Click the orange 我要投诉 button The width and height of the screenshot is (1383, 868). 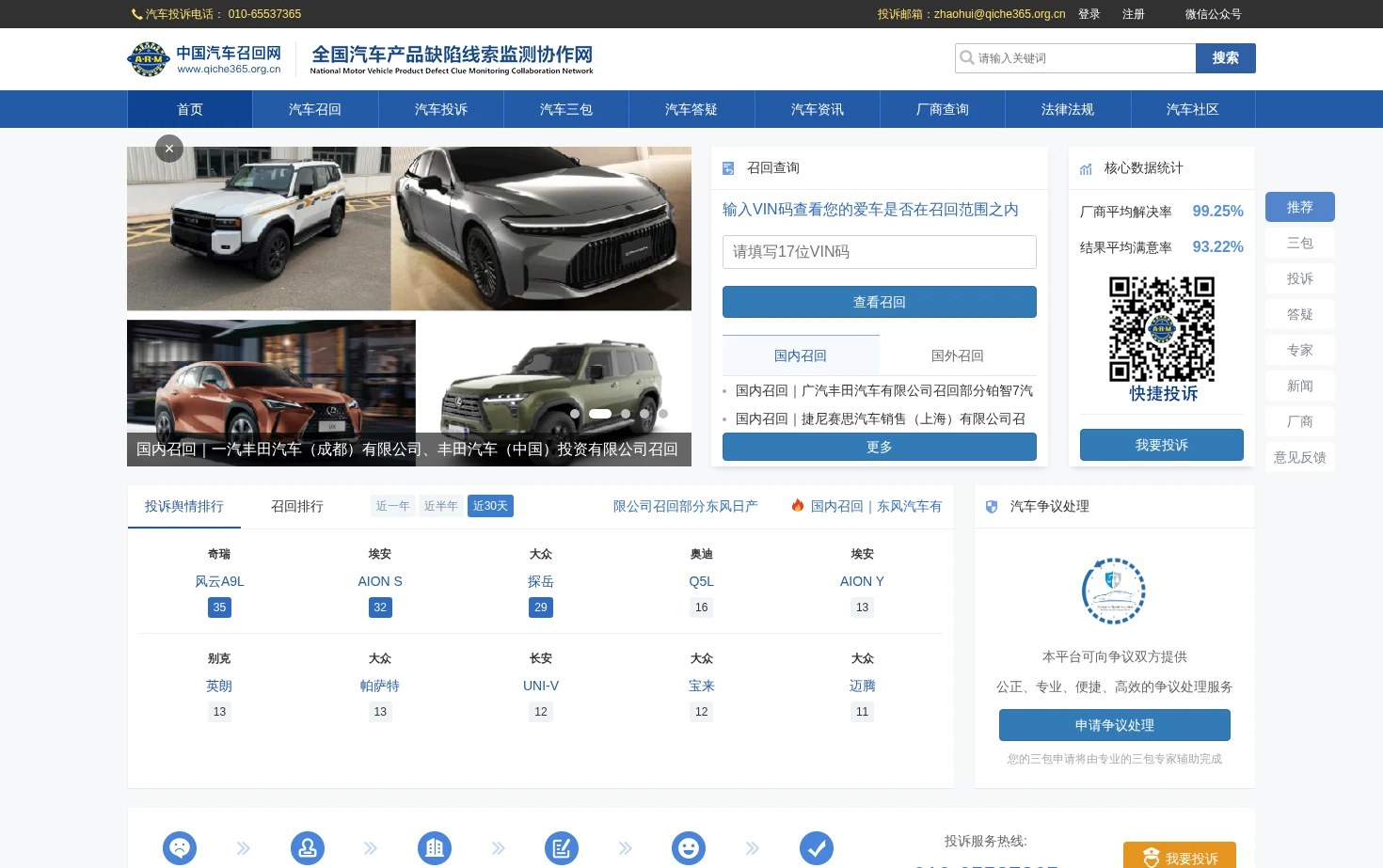(1180, 856)
